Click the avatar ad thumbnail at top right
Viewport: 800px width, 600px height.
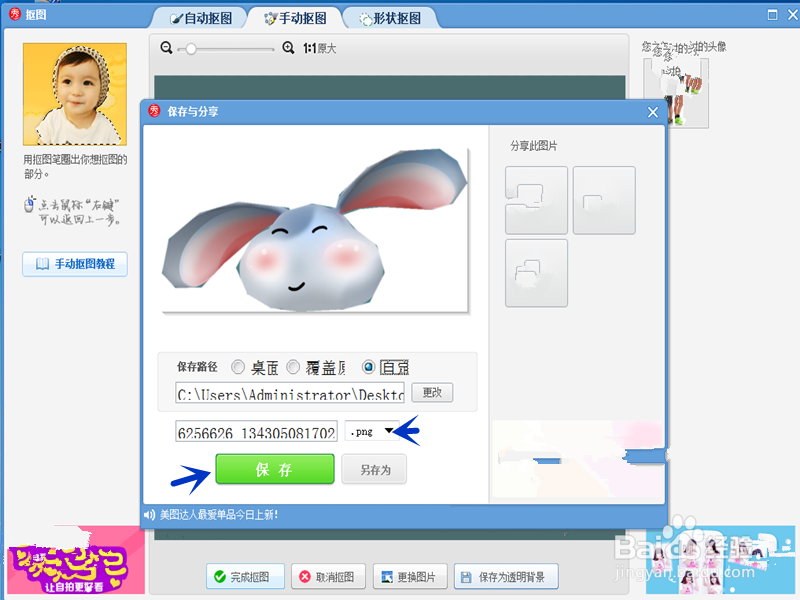pos(676,92)
